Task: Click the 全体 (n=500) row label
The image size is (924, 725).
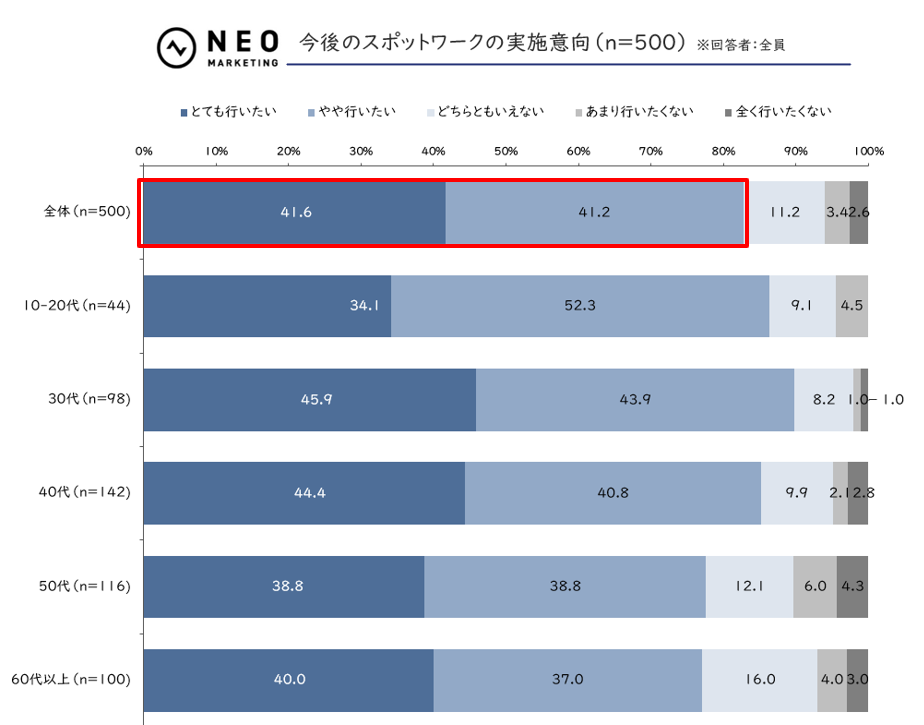Action: point(88,212)
